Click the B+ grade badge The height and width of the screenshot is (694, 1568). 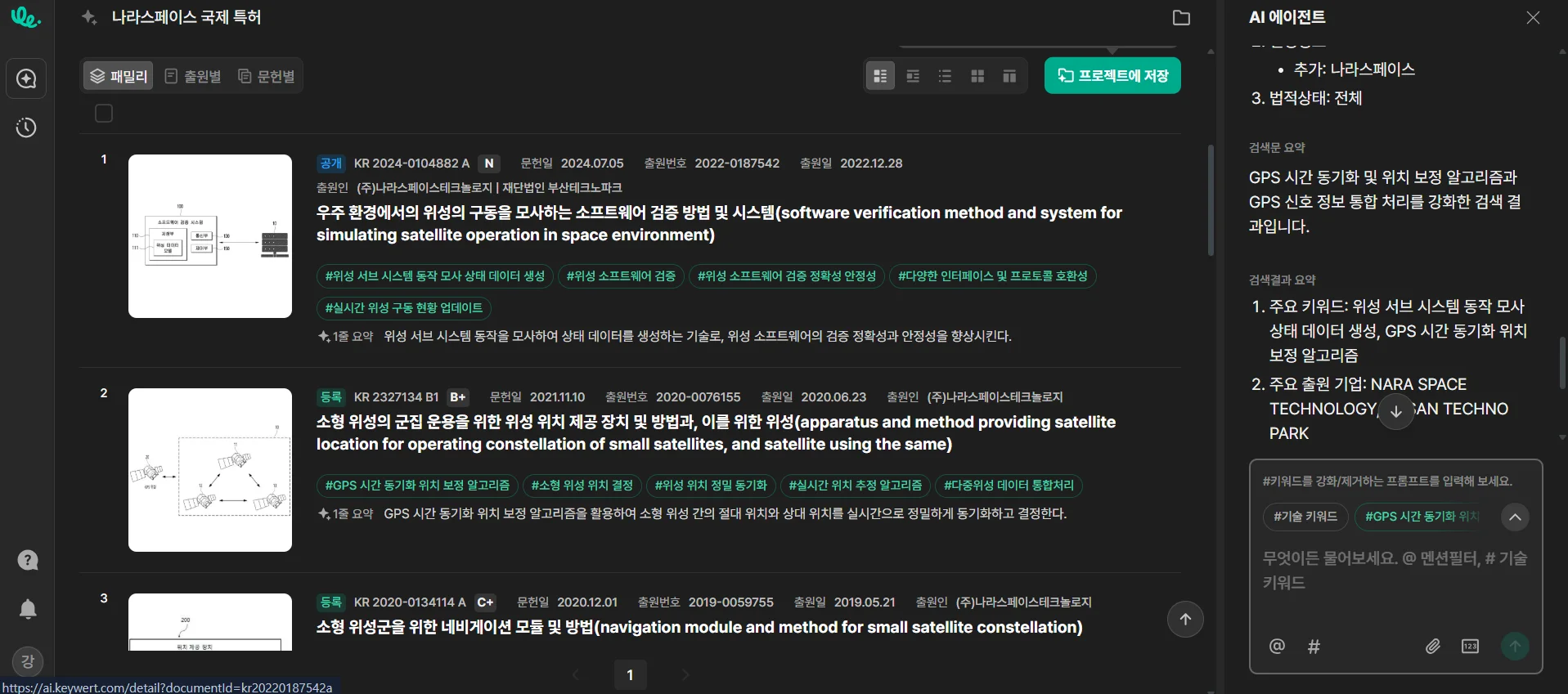pyautogui.click(x=458, y=397)
